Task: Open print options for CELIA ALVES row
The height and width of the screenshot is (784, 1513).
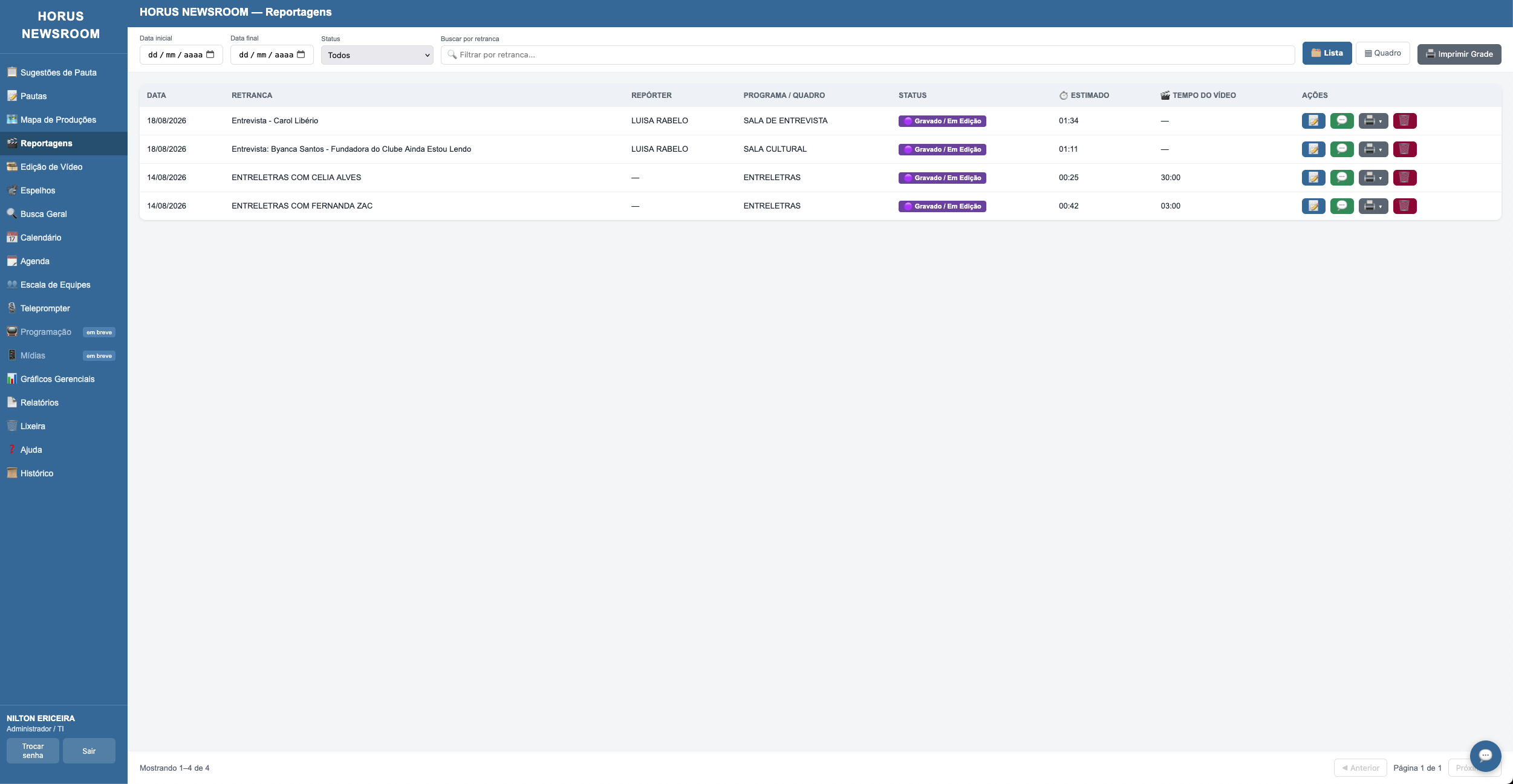Action: 1373,178
